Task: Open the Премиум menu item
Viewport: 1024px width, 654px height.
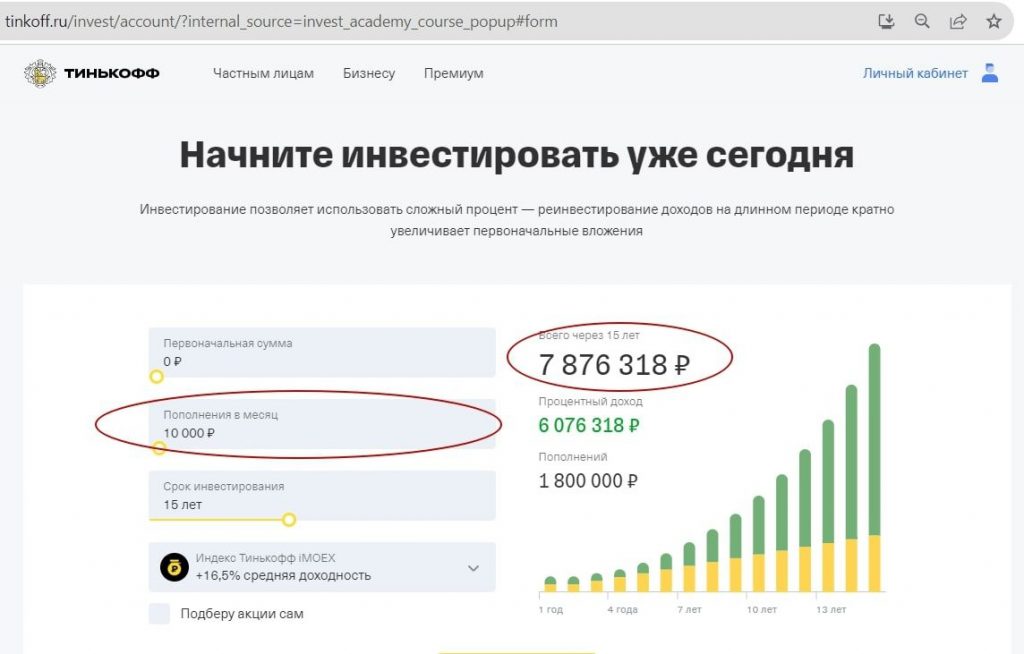Action: pos(453,73)
